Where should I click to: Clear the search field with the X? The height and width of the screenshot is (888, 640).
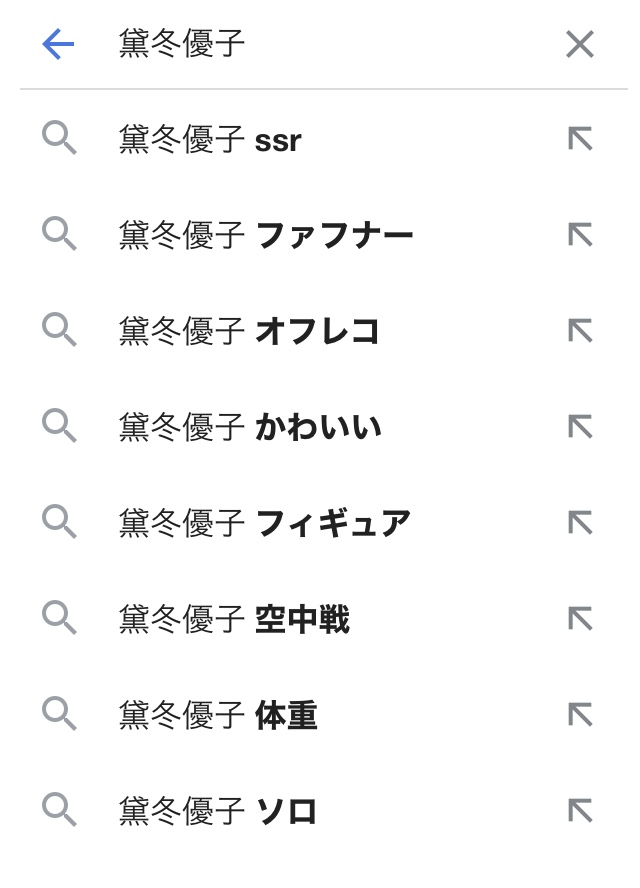tap(580, 44)
